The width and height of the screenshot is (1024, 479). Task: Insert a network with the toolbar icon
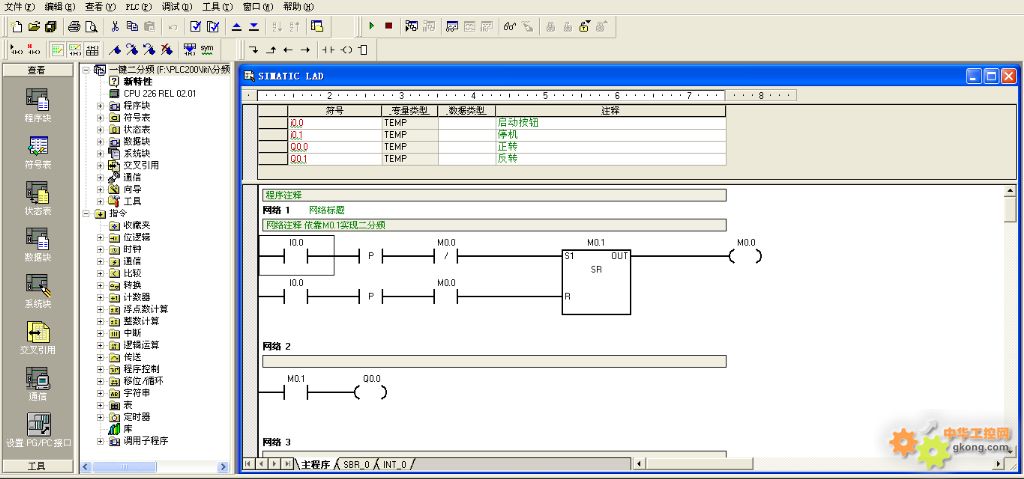[18, 50]
